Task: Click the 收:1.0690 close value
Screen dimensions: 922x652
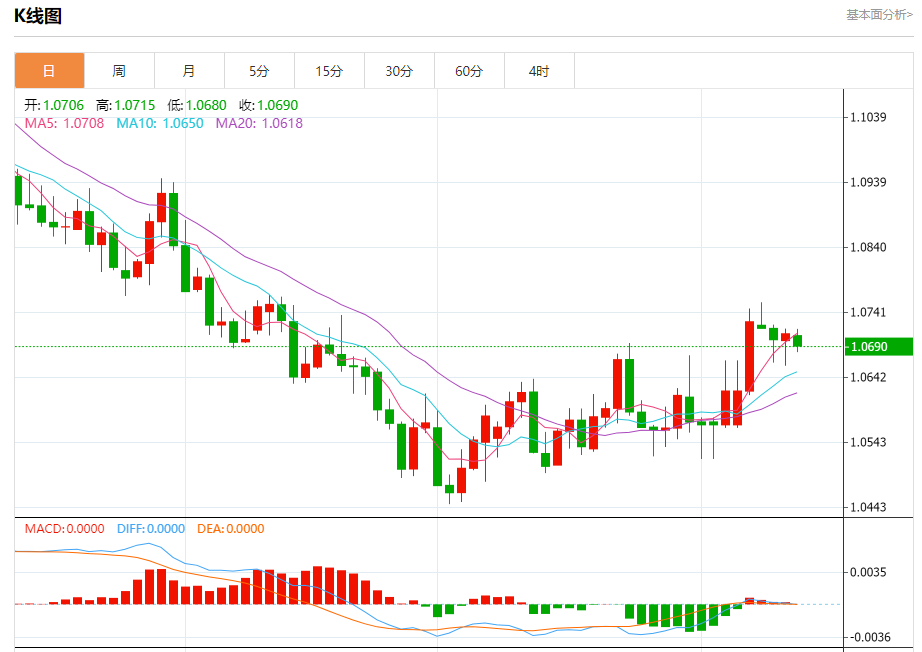Action: (x=269, y=105)
